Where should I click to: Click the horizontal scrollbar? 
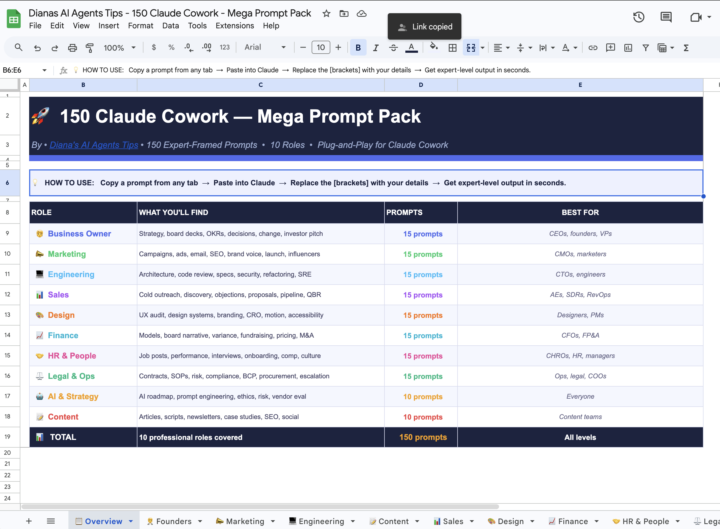click(x=260, y=506)
